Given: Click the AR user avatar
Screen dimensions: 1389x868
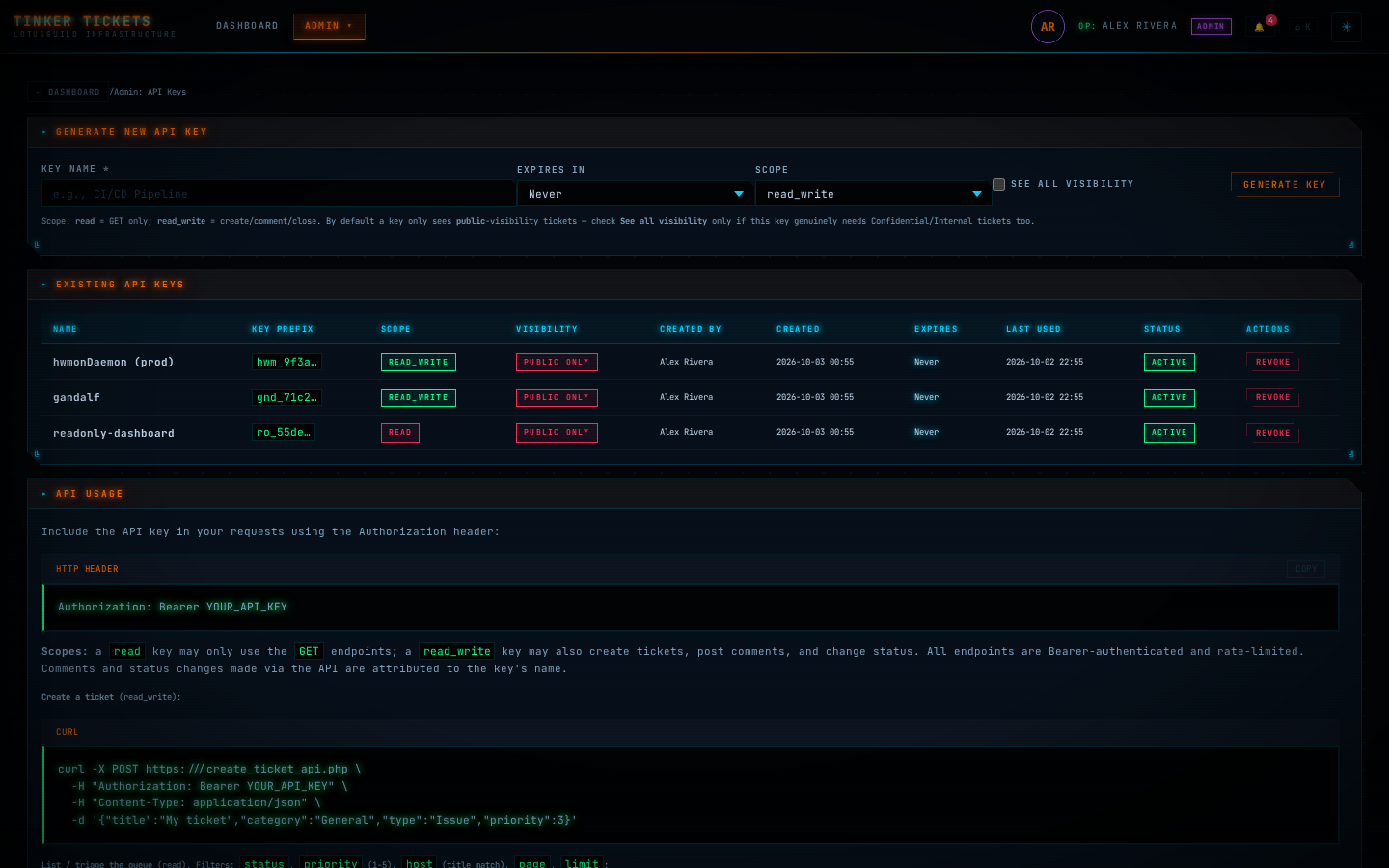Looking at the screenshot, I should (x=1048, y=27).
